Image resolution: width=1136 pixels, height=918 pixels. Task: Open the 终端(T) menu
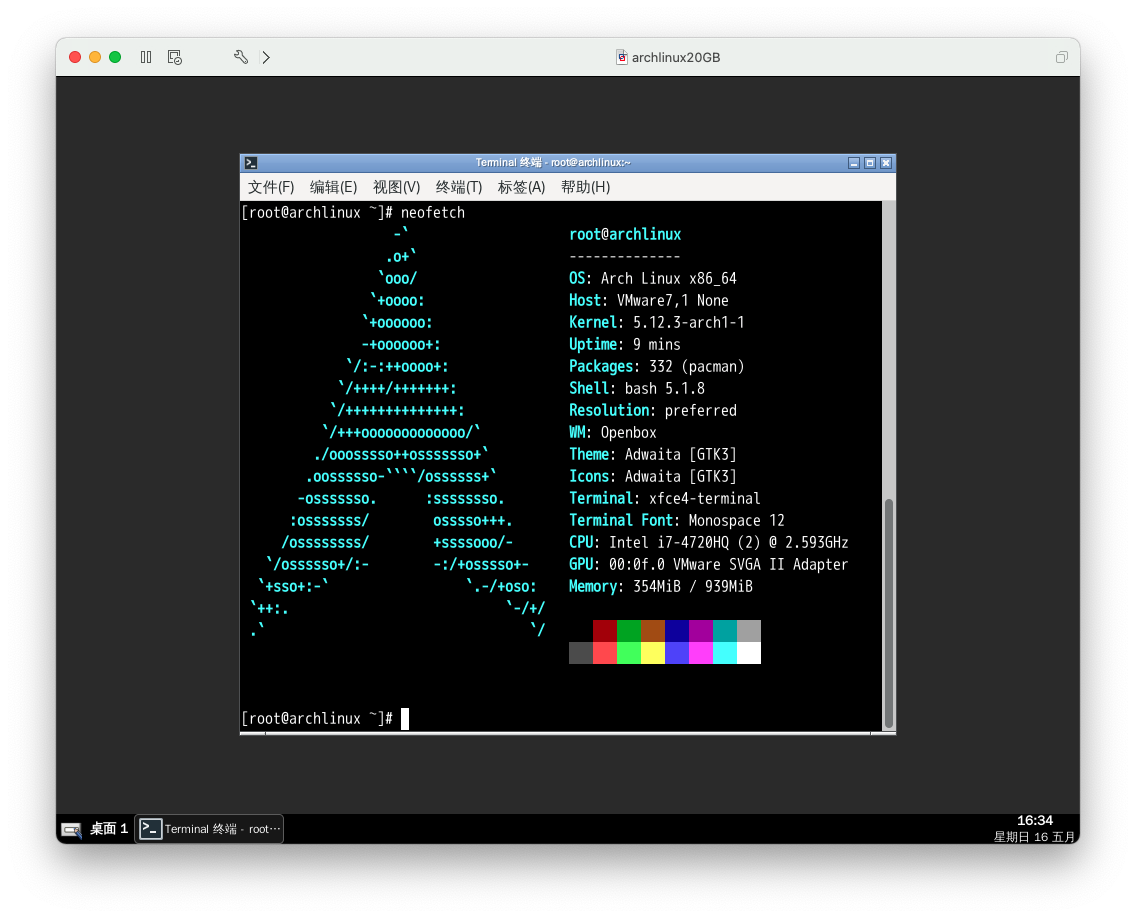point(459,188)
